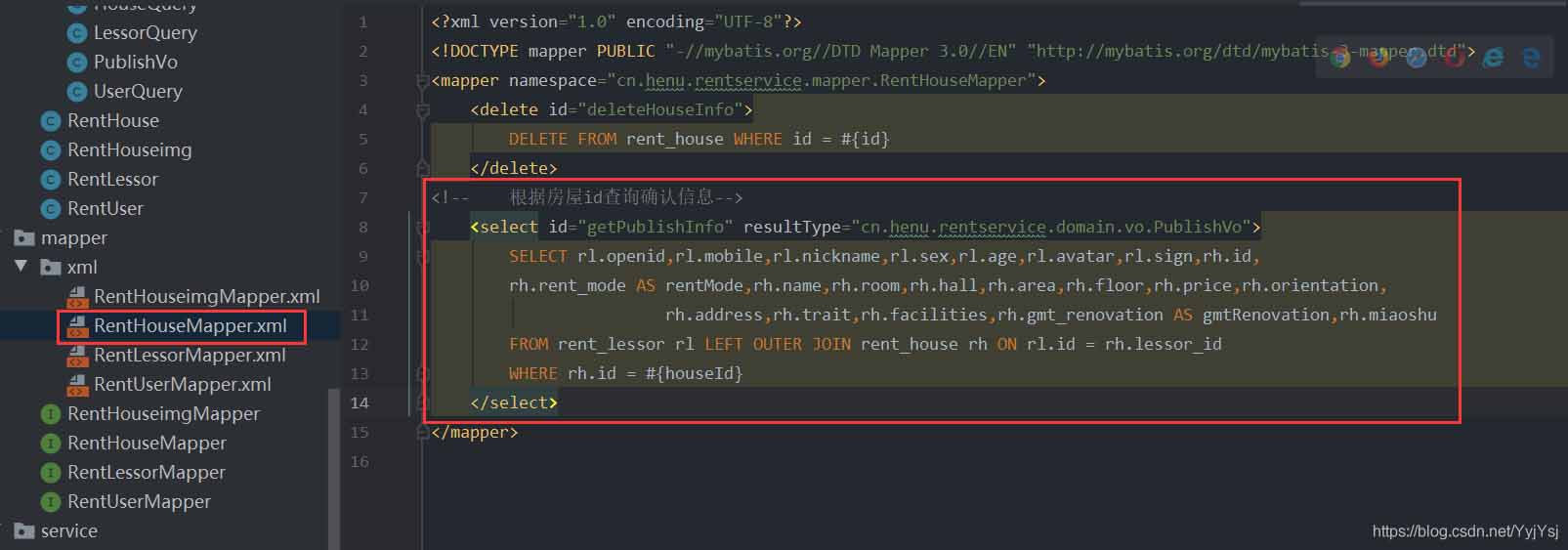Open RentUser class in tree
Screen dimensions: 1568x550
[x=105, y=209]
